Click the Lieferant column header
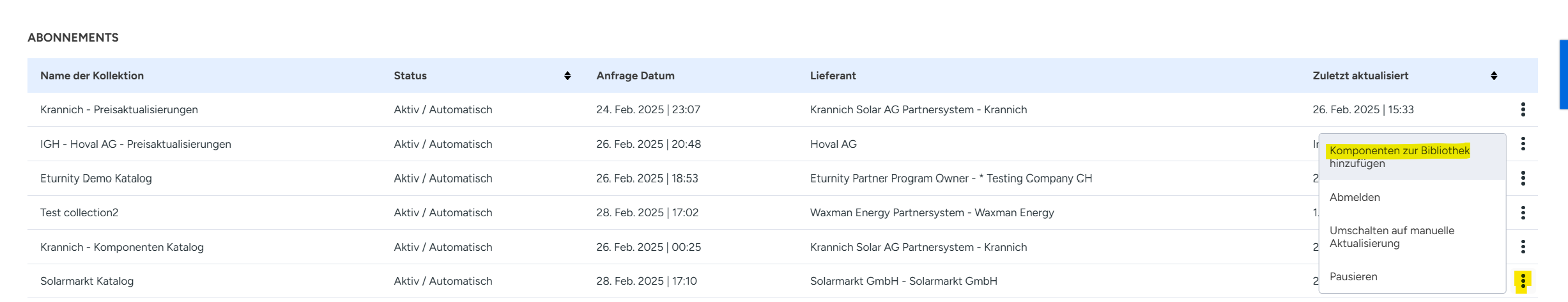This screenshot has width=1568, height=302. (833, 76)
